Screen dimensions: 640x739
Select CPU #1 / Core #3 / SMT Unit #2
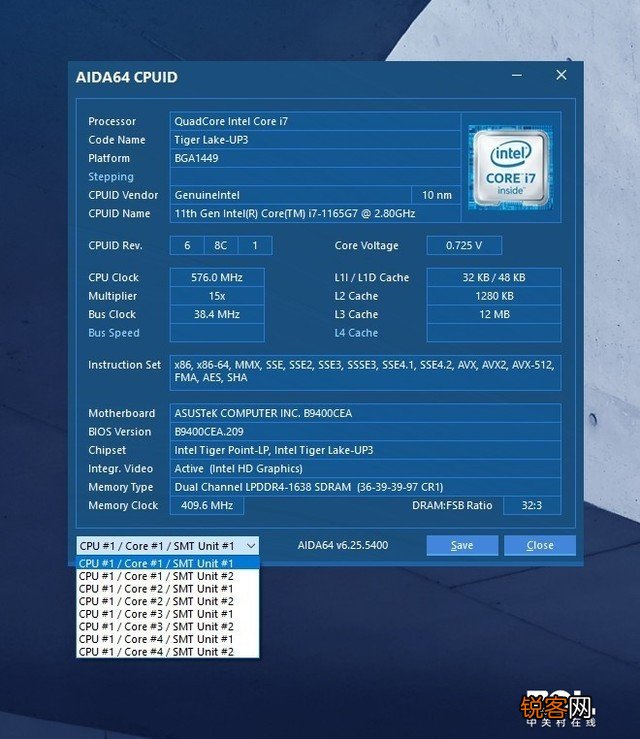(167, 626)
